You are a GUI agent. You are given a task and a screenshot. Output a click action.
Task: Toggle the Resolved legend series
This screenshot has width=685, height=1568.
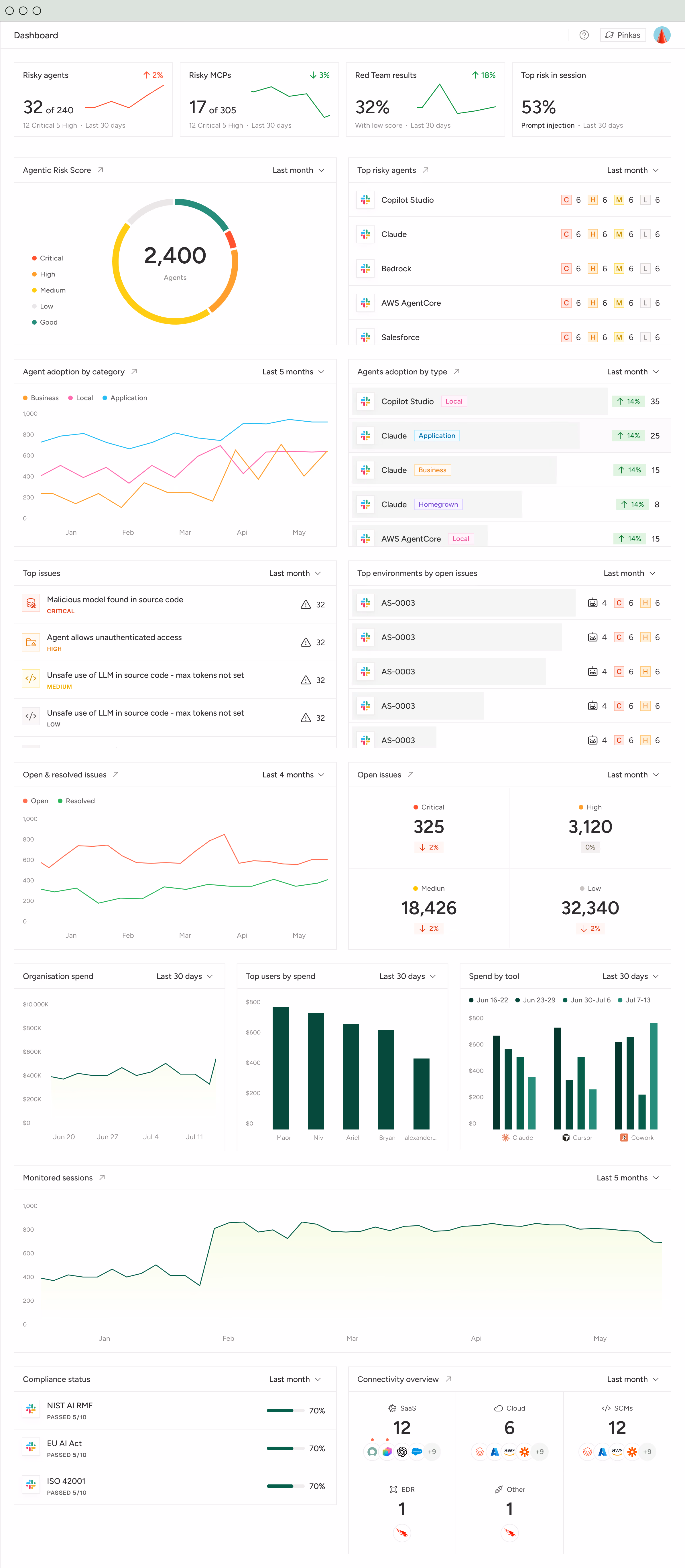click(76, 801)
